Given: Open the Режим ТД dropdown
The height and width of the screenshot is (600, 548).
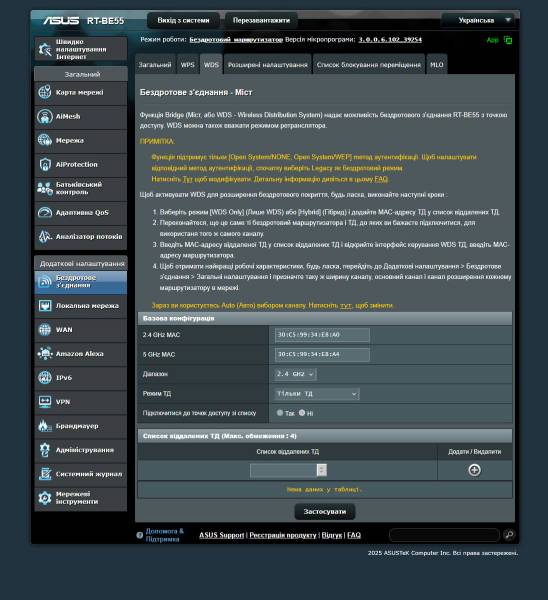Looking at the screenshot, I should pyautogui.click(x=317, y=394).
